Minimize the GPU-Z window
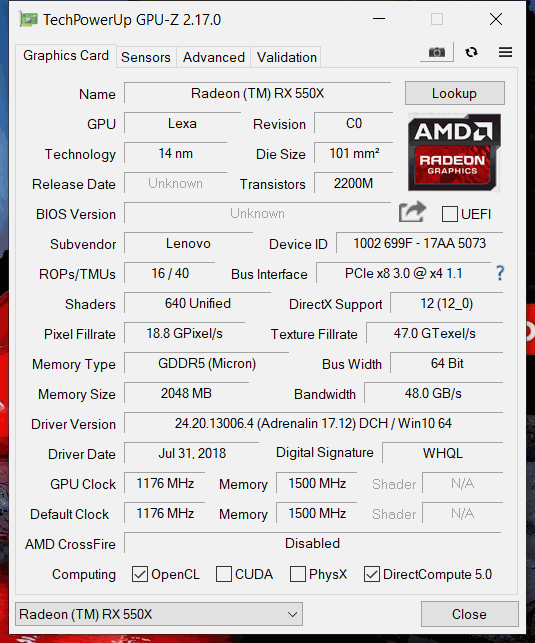This screenshot has height=643, width=535. point(379,19)
